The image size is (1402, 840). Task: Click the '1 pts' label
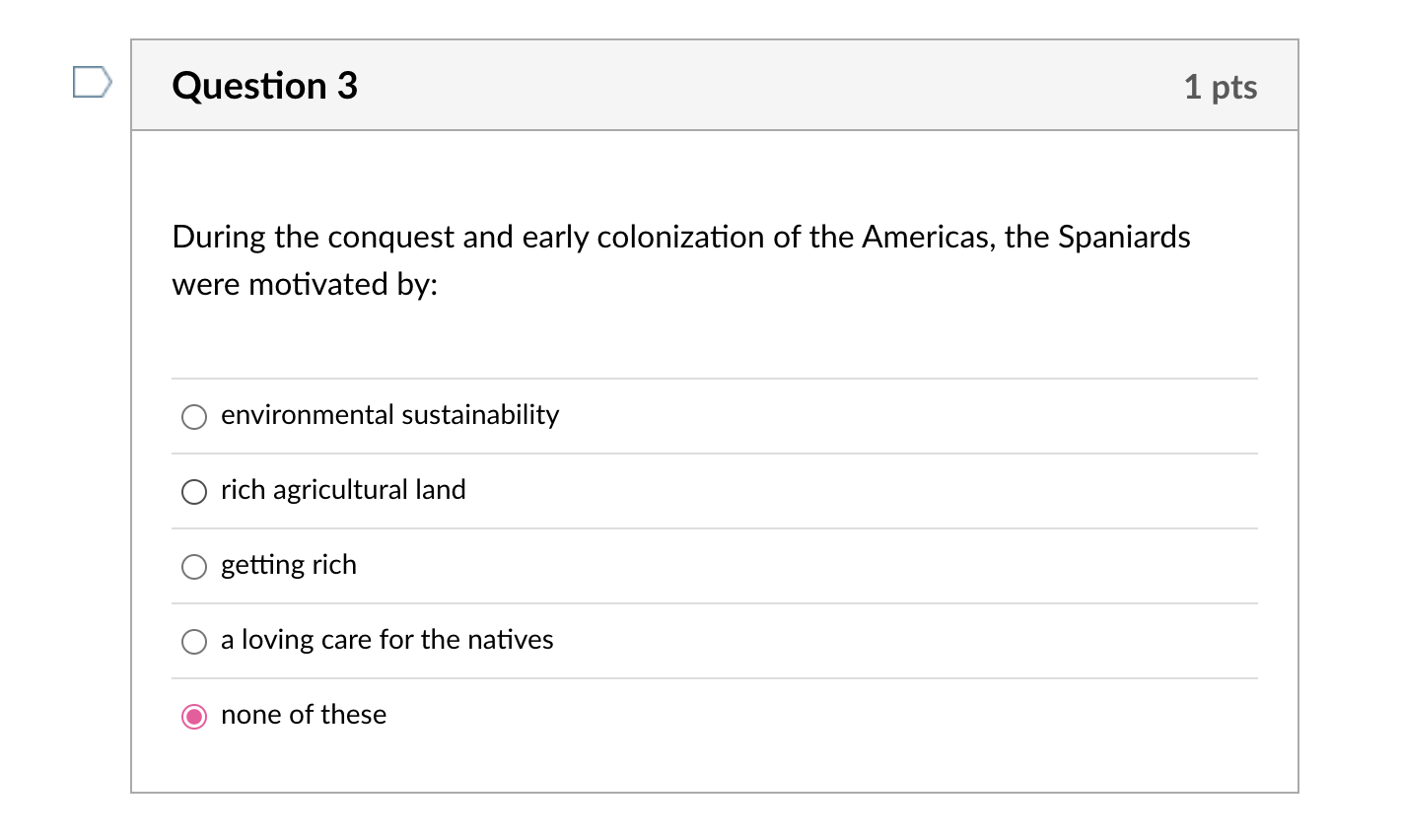[1222, 87]
